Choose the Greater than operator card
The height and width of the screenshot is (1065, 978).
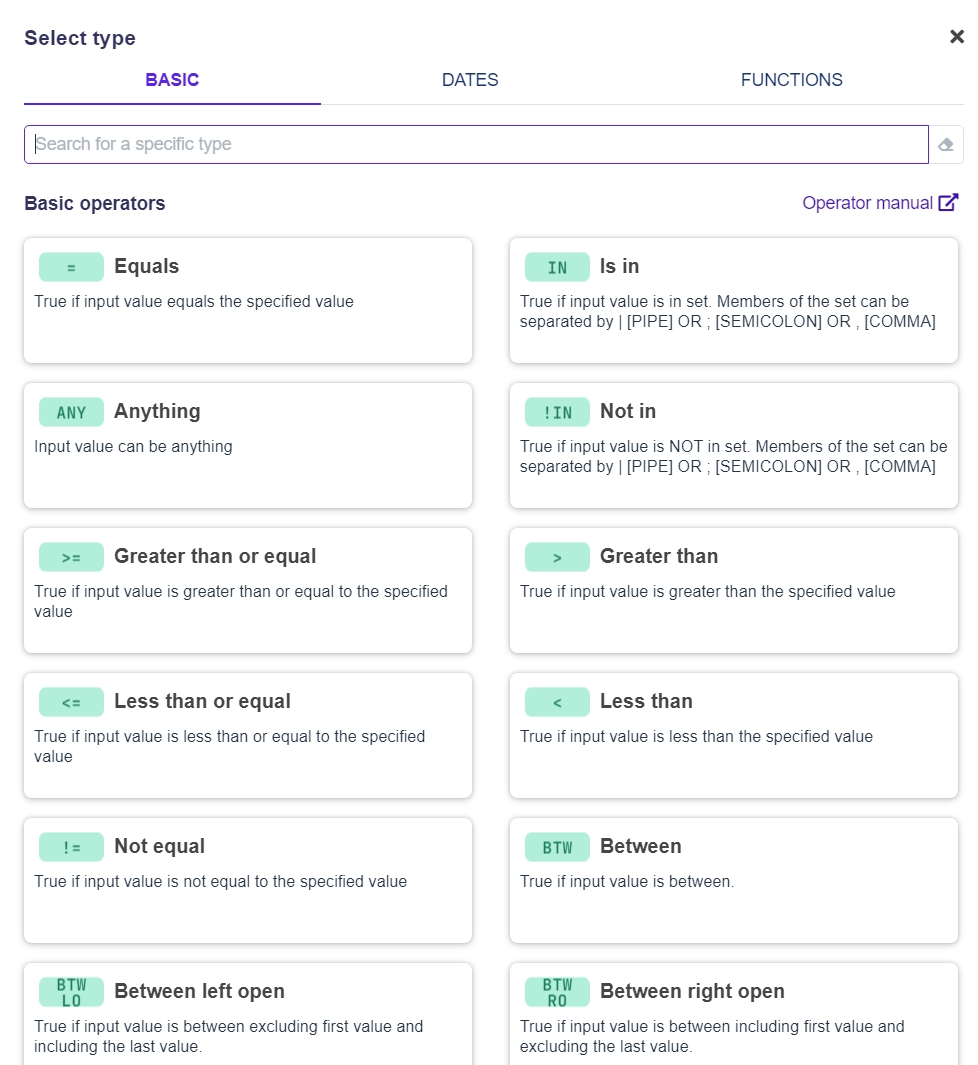[x=733, y=590]
